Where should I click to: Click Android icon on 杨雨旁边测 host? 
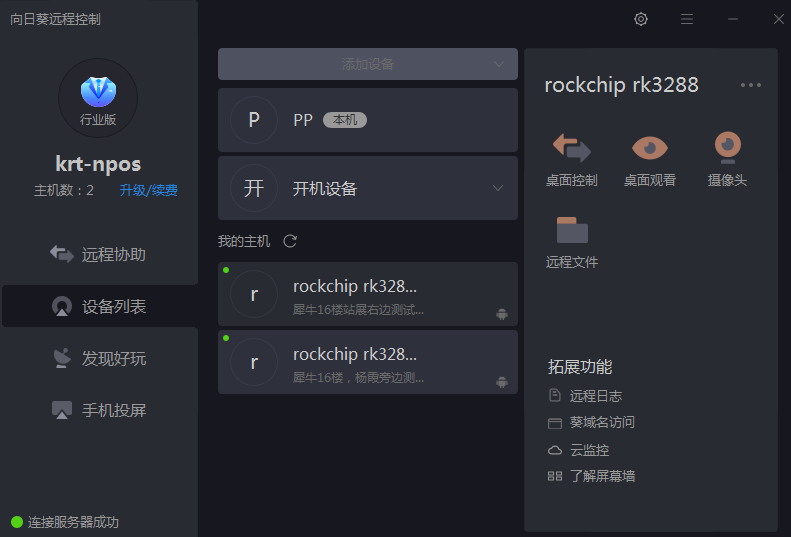tap(501, 382)
